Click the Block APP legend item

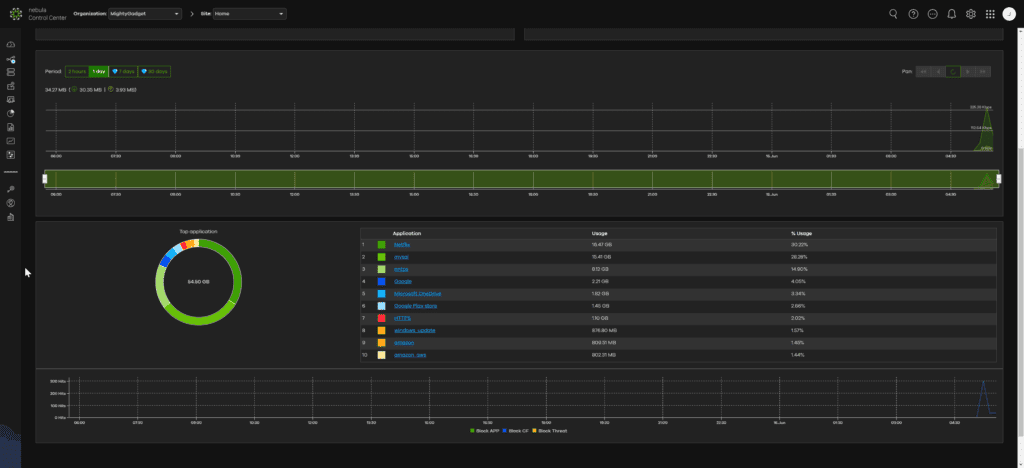(x=486, y=430)
